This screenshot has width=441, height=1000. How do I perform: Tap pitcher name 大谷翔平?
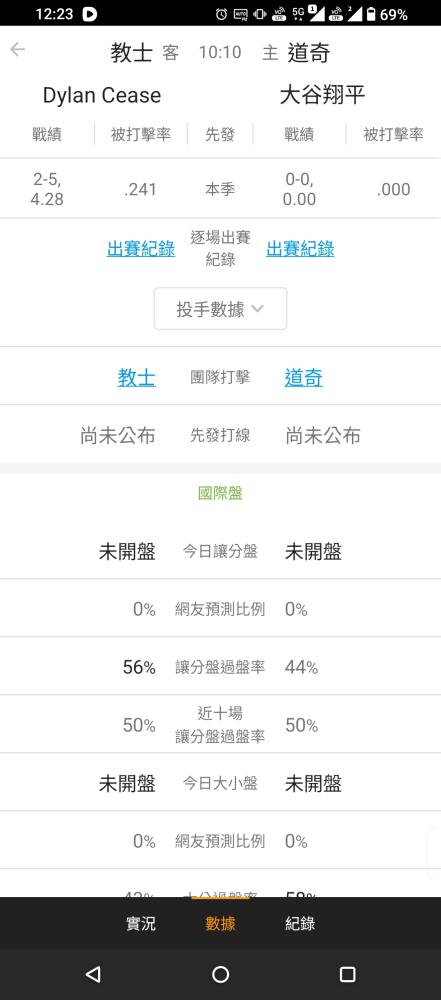pyautogui.click(x=322, y=96)
